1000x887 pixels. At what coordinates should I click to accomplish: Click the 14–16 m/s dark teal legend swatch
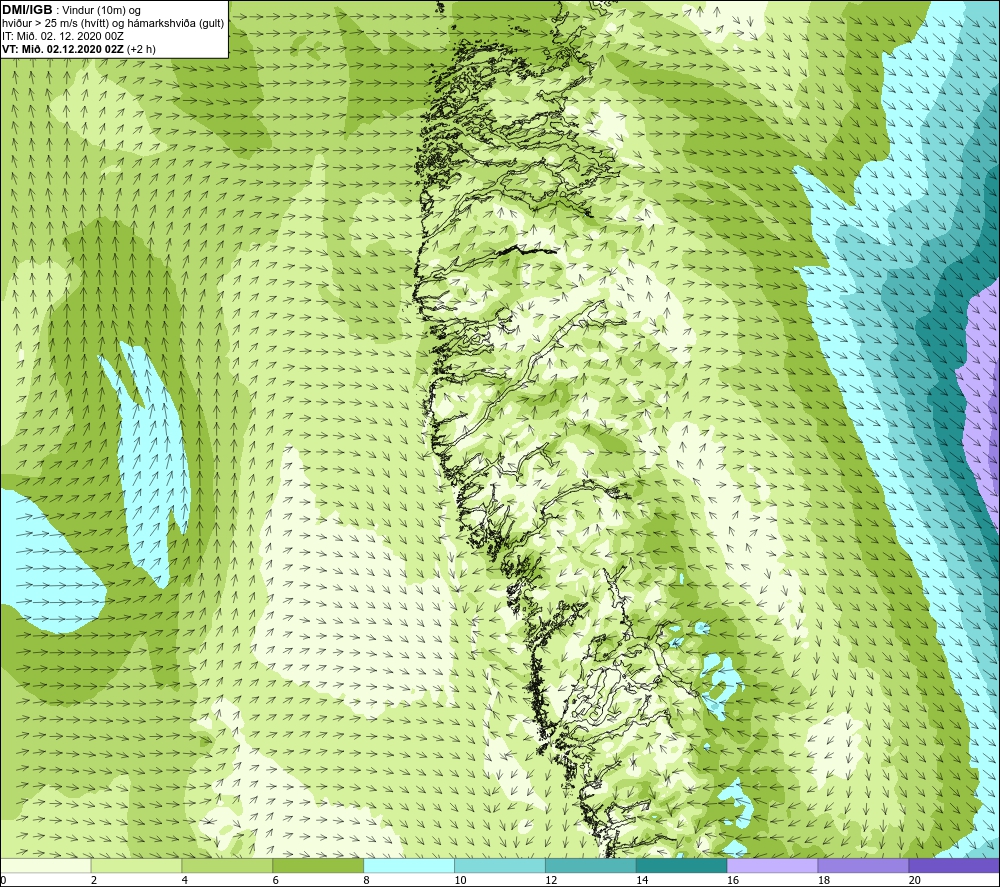pos(682,865)
